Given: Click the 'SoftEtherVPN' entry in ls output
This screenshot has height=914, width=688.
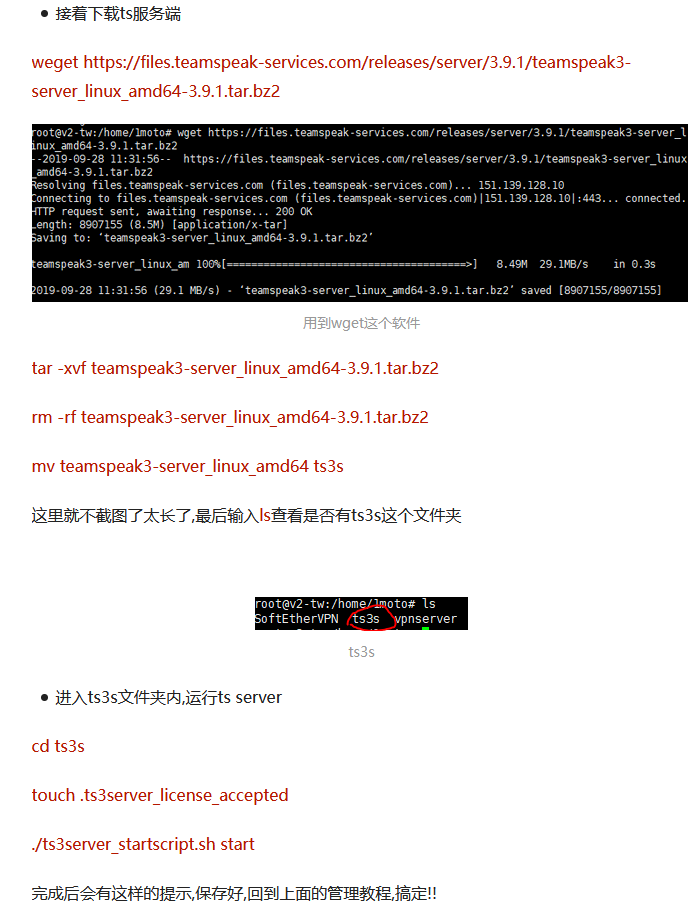Looking at the screenshot, I should coord(296,619).
